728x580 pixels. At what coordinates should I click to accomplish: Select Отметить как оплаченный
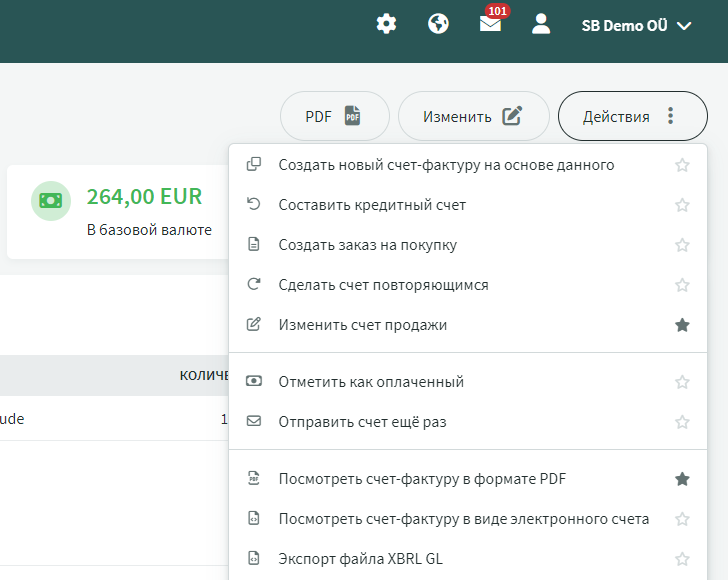click(x=468, y=382)
